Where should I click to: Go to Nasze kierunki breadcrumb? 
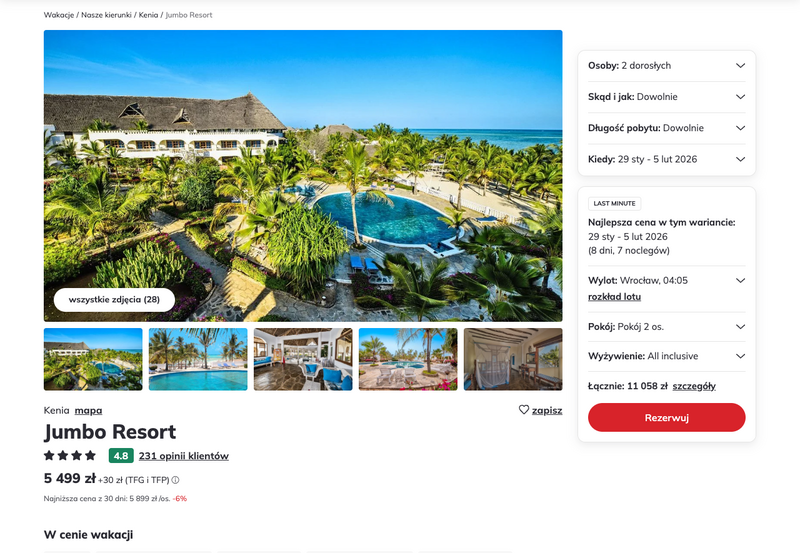click(x=106, y=15)
